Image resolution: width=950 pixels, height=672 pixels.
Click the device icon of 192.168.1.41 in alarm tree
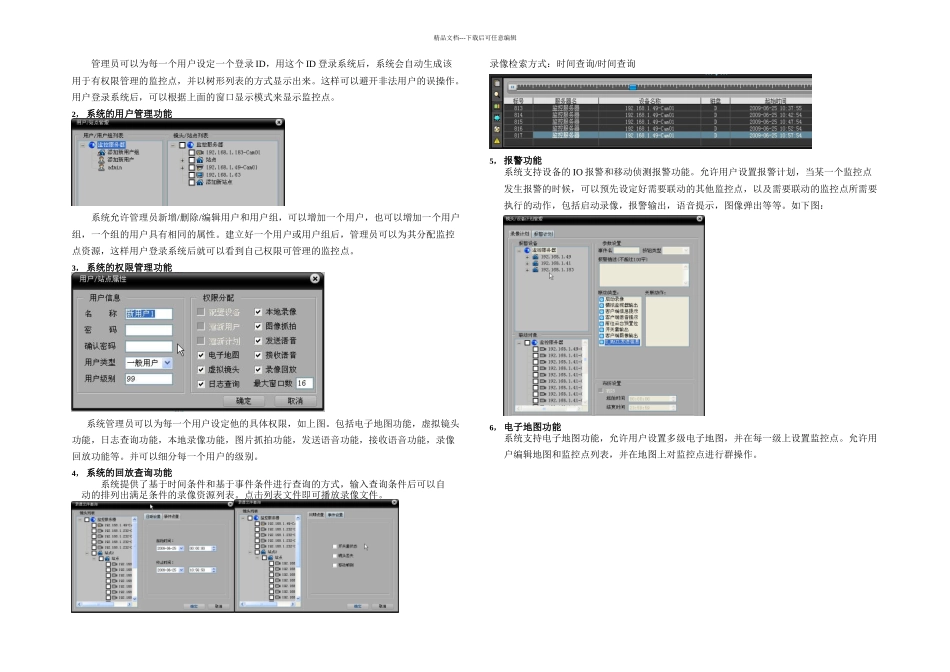point(536,264)
